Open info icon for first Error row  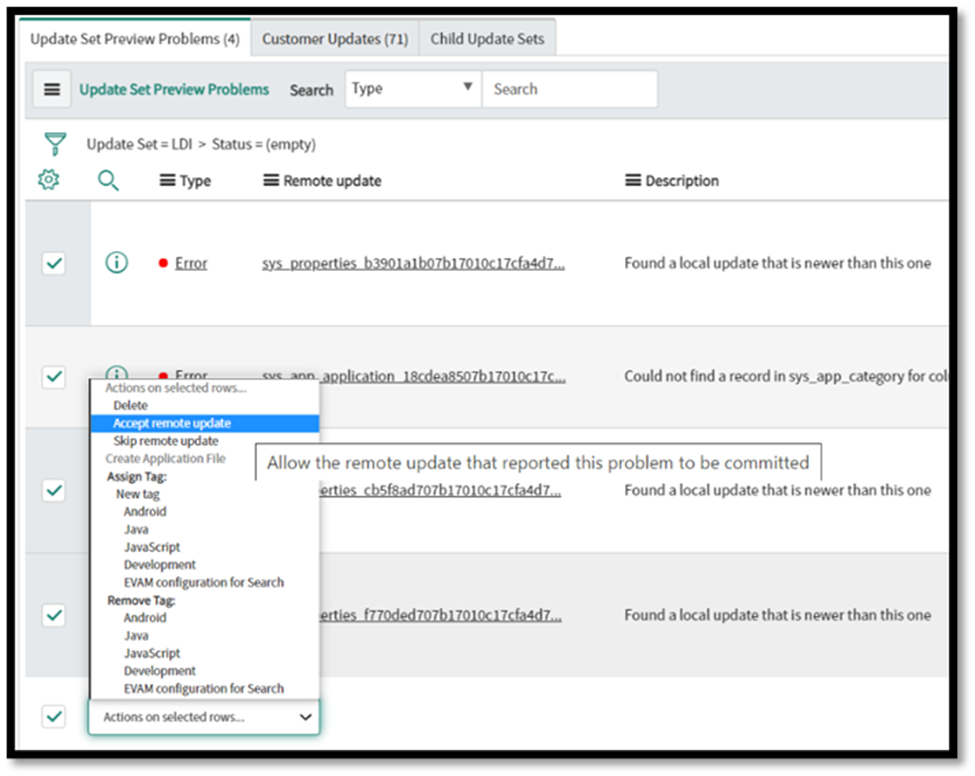point(117,263)
